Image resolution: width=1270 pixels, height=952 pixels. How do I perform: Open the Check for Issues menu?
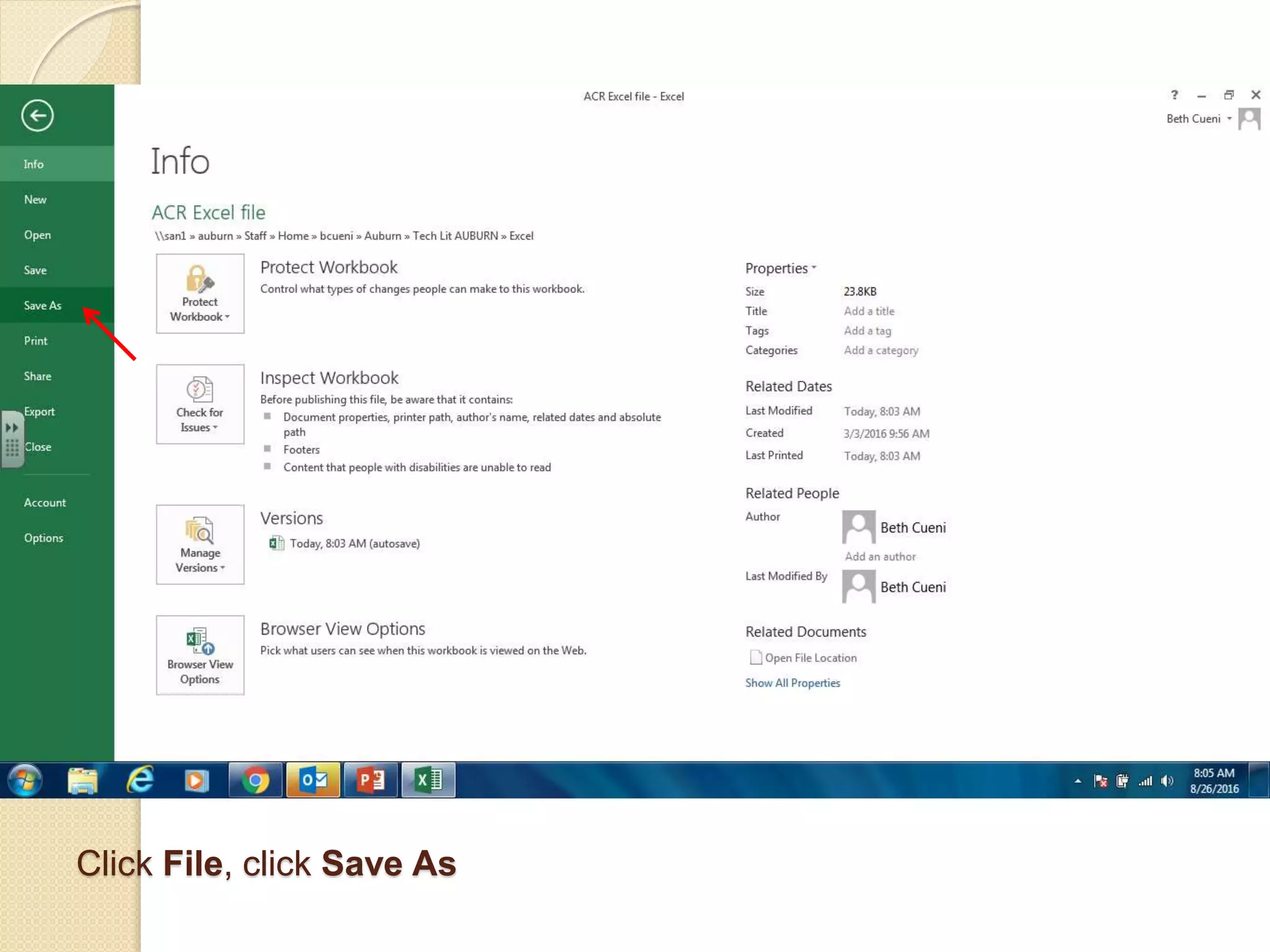click(200, 404)
